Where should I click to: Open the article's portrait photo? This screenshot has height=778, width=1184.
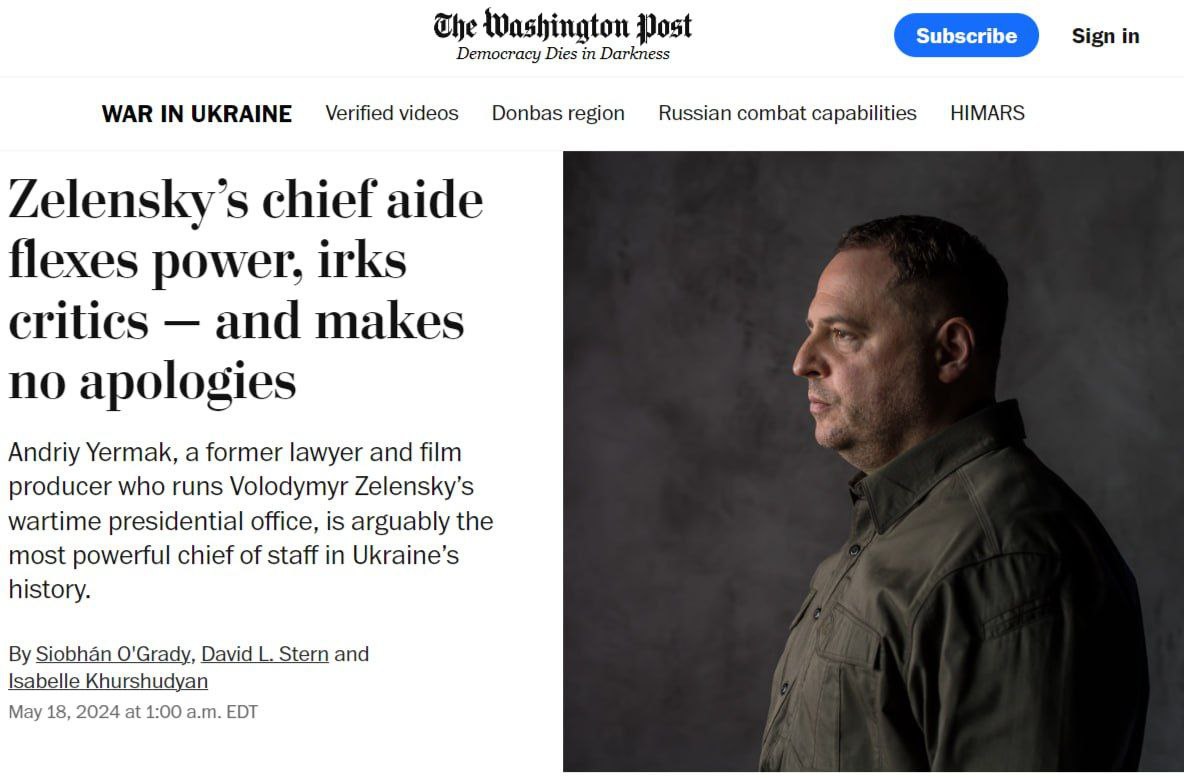[872, 460]
